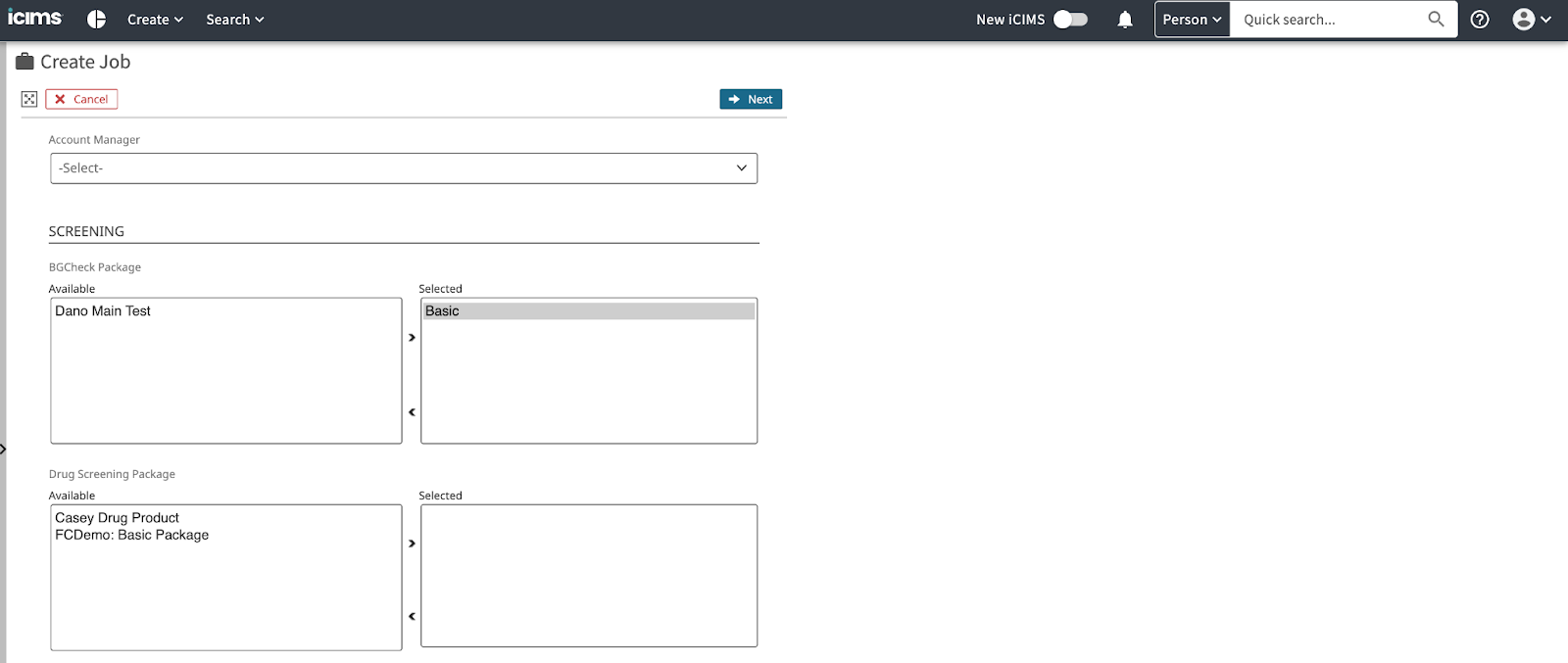
Task: Add drug screening package with right arrow
Action: point(412,544)
